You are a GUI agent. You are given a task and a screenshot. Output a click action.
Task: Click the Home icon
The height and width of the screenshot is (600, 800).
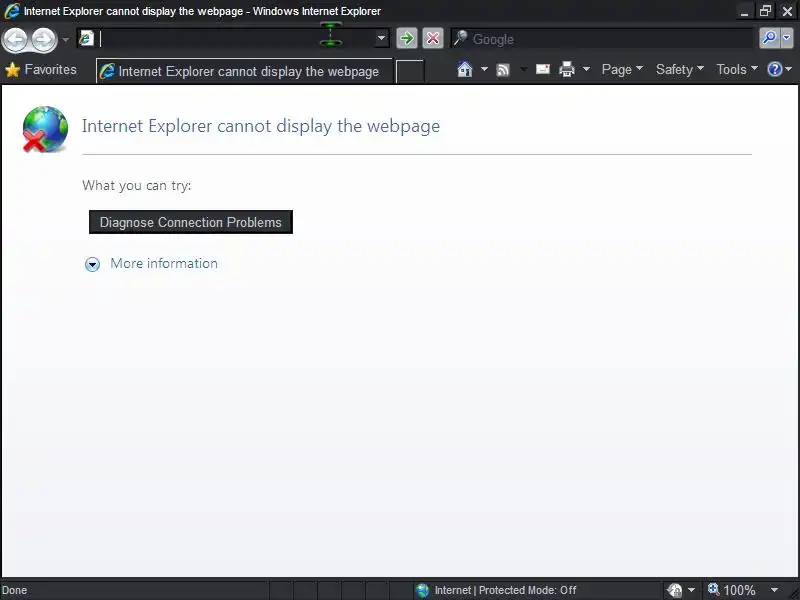click(465, 69)
